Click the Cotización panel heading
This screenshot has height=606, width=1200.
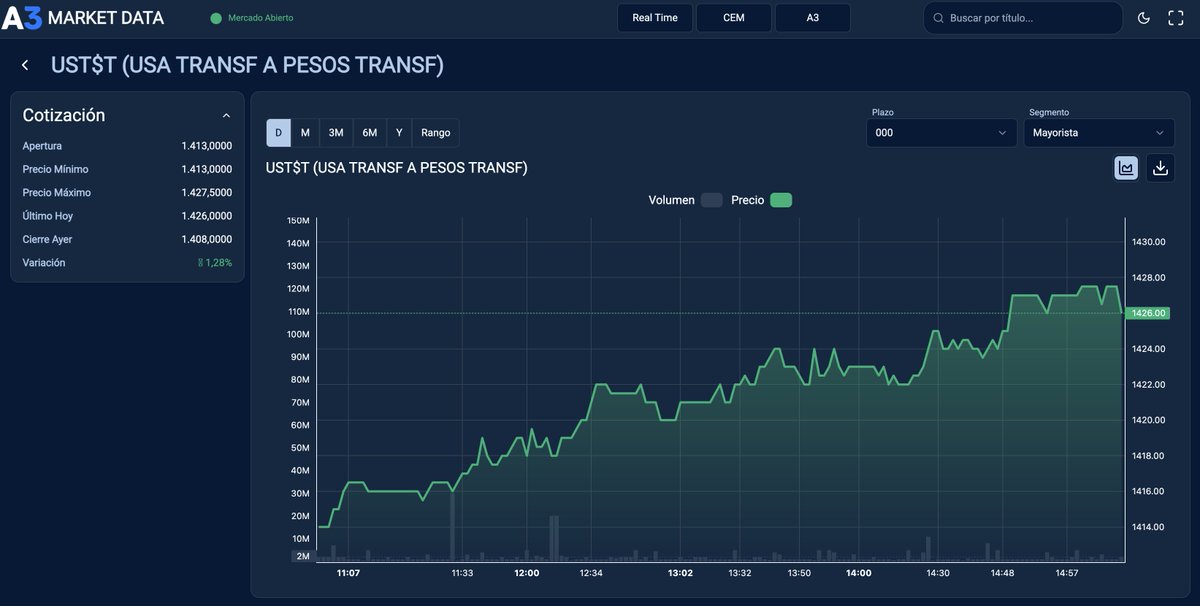tap(64, 116)
